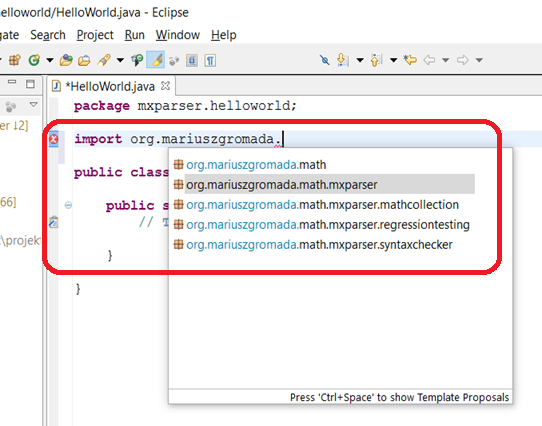Screen dimensions: 542x426
Task: Click package icon beside mathcollection proposal
Action: click(178, 204)
